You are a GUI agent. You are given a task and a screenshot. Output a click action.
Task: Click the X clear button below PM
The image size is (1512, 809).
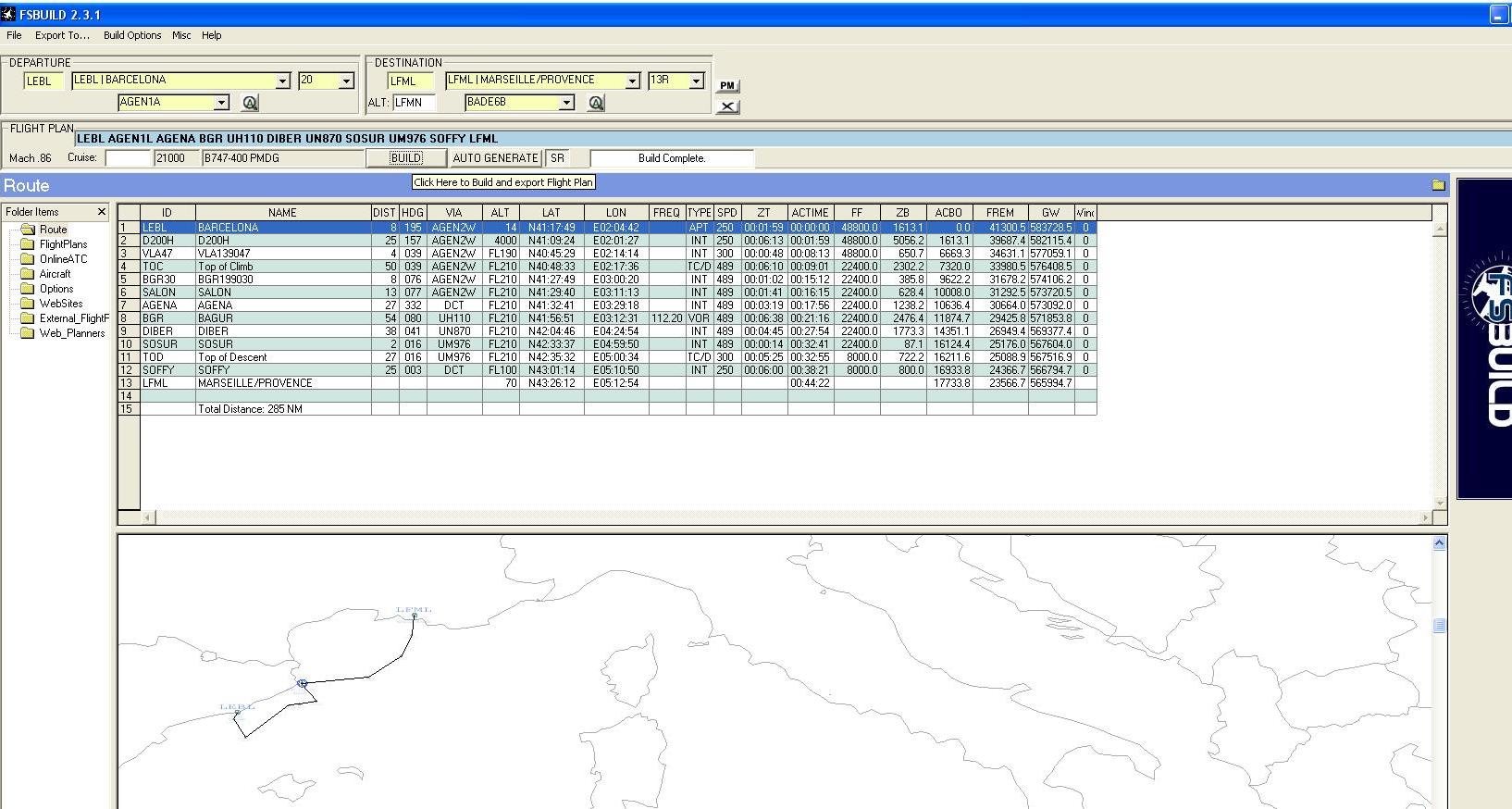pyautogui.click(x=727, y=106)
